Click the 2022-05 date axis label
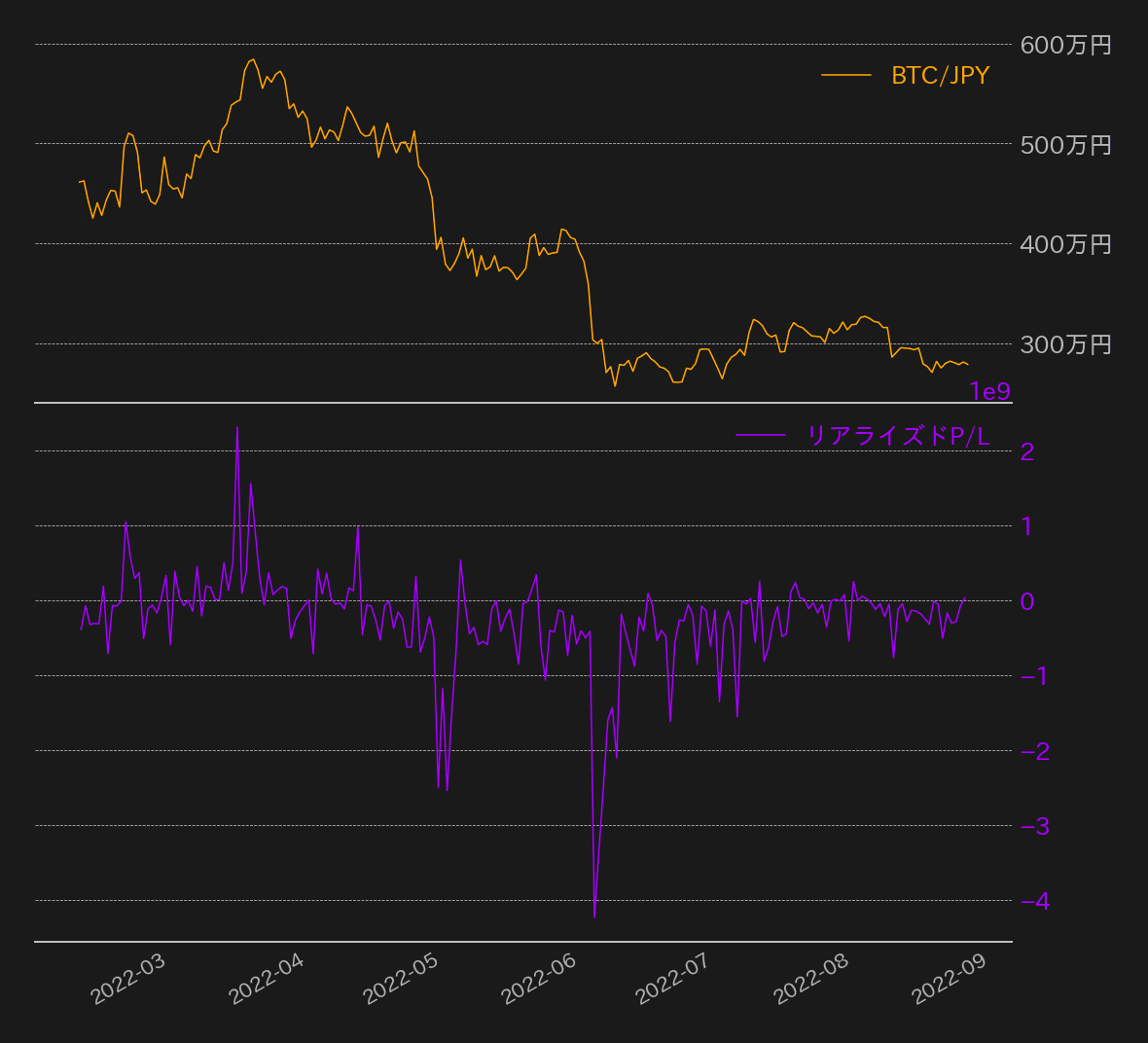 (401, 979)
